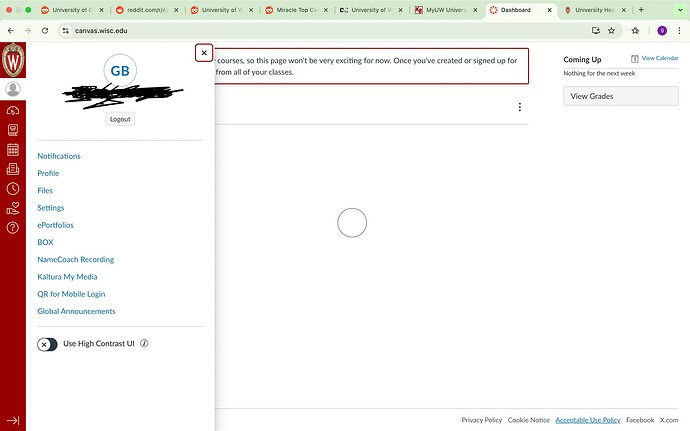The height and width of the screenshot is (431, 690).
Task: Open Facebook footer link
Action: (x=640, y=420)
